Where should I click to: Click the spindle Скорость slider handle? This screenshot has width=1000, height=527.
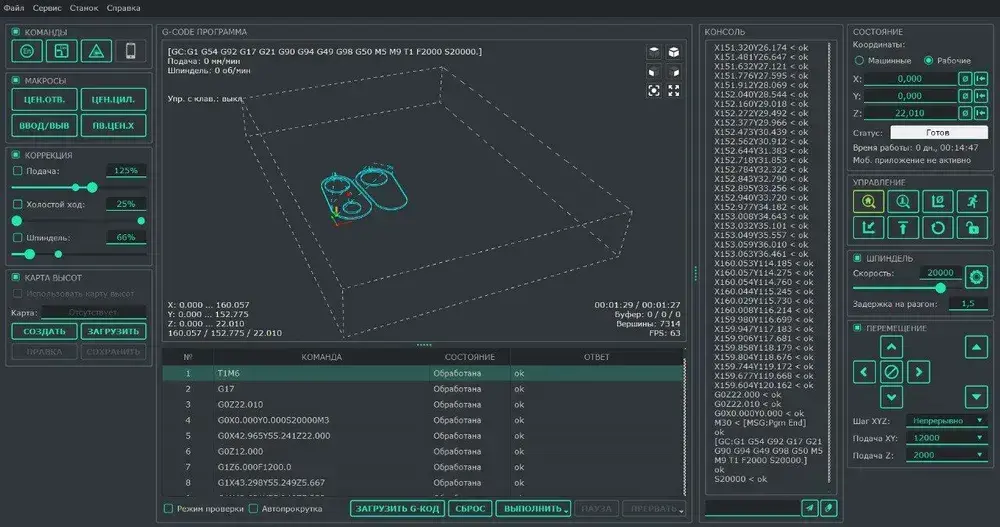pyautogui.click(x=942, y=287)
